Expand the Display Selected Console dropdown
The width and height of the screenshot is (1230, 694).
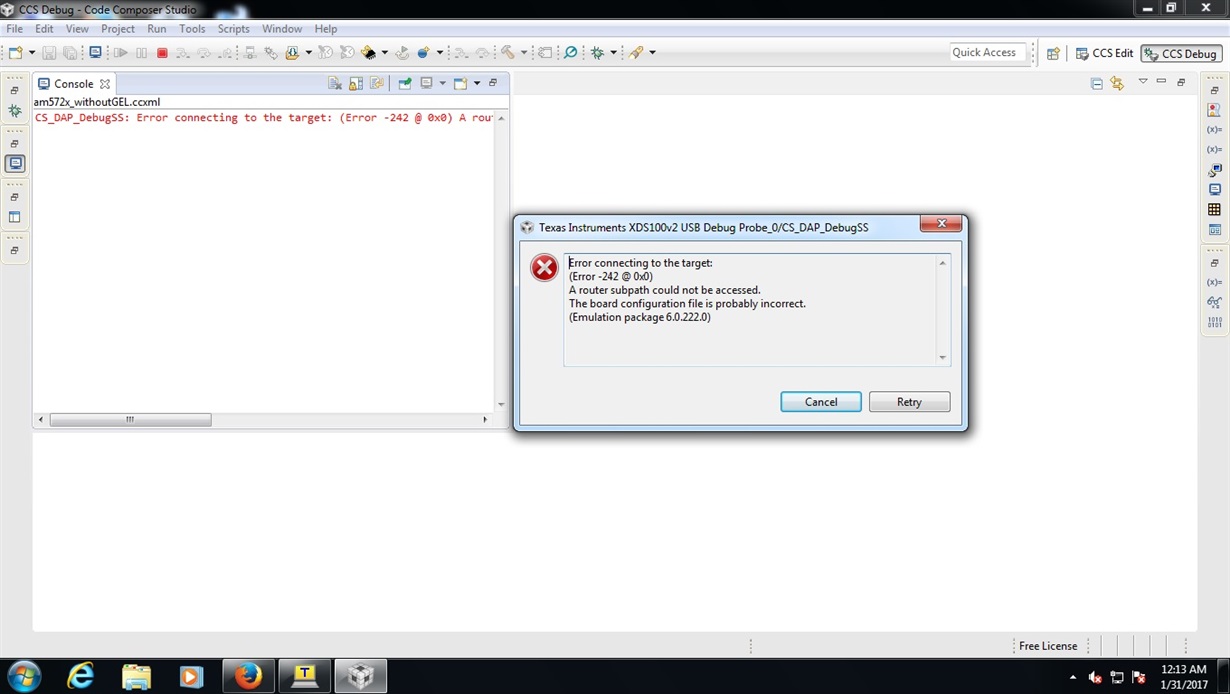click(x=443, y=83)
